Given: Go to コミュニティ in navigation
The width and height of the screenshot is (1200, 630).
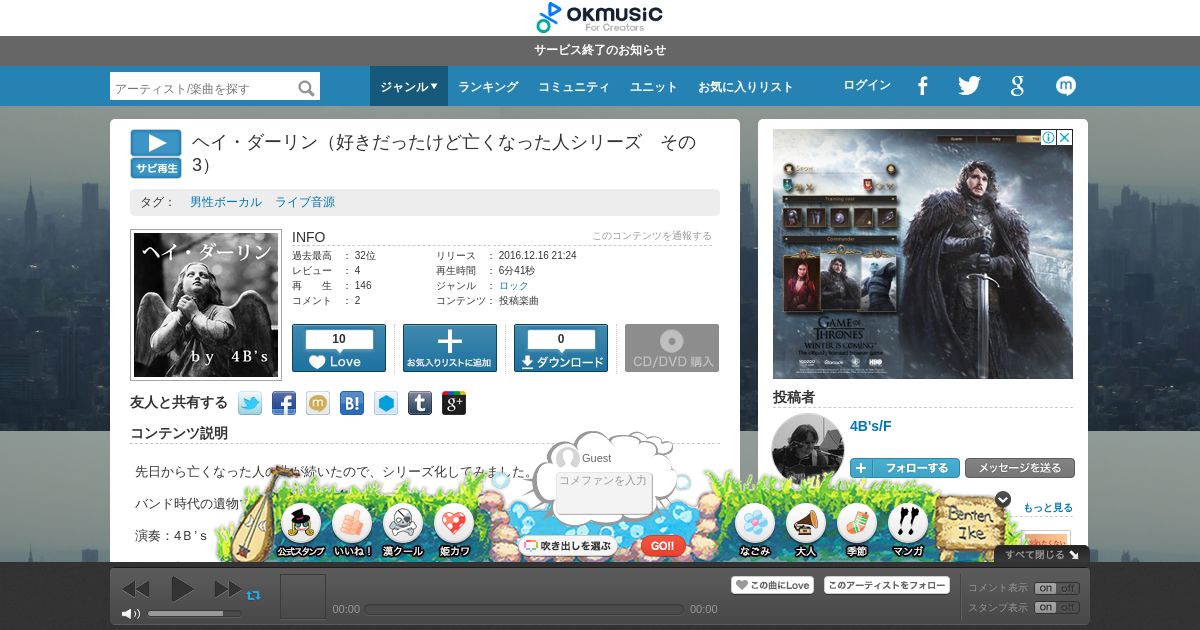Looking at the screenshot, I should 574,87.
